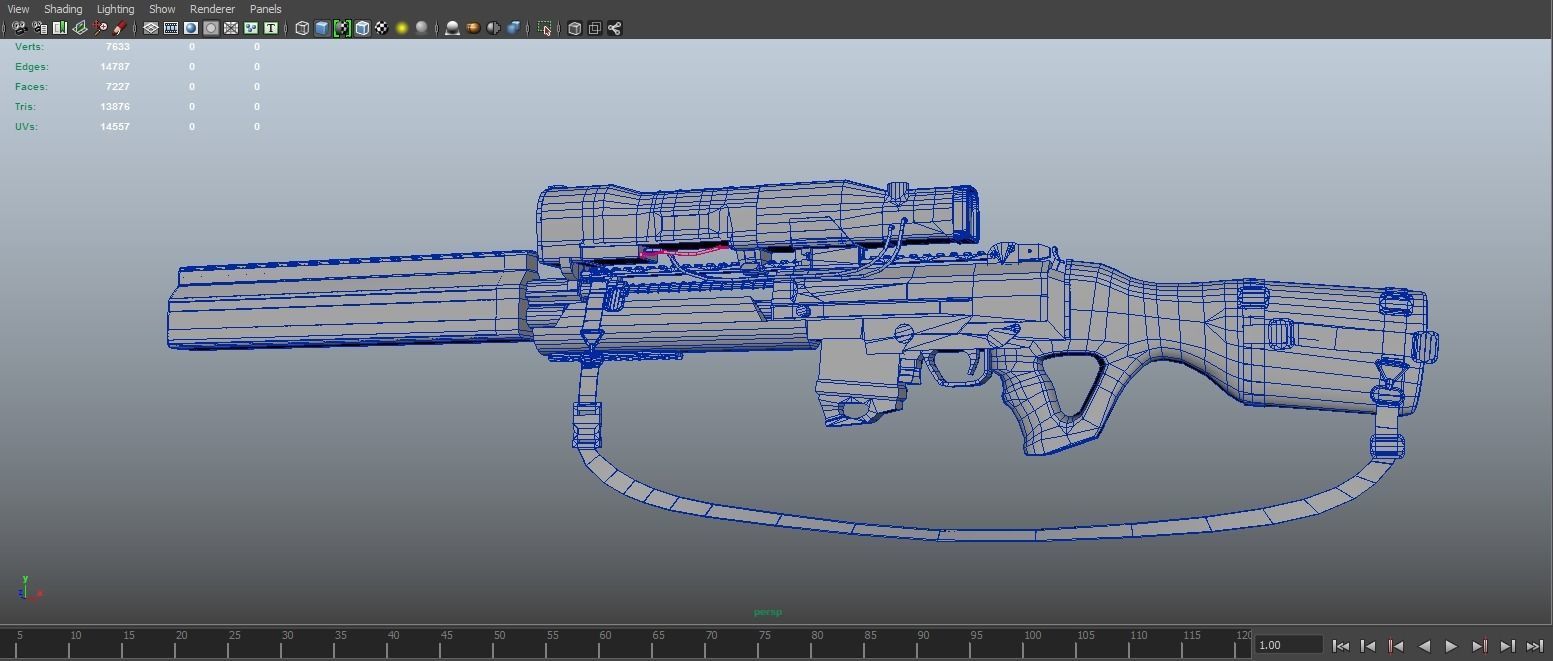Enable screen-space ambient occlusion
1553x661 pixels.
point(452,28)
